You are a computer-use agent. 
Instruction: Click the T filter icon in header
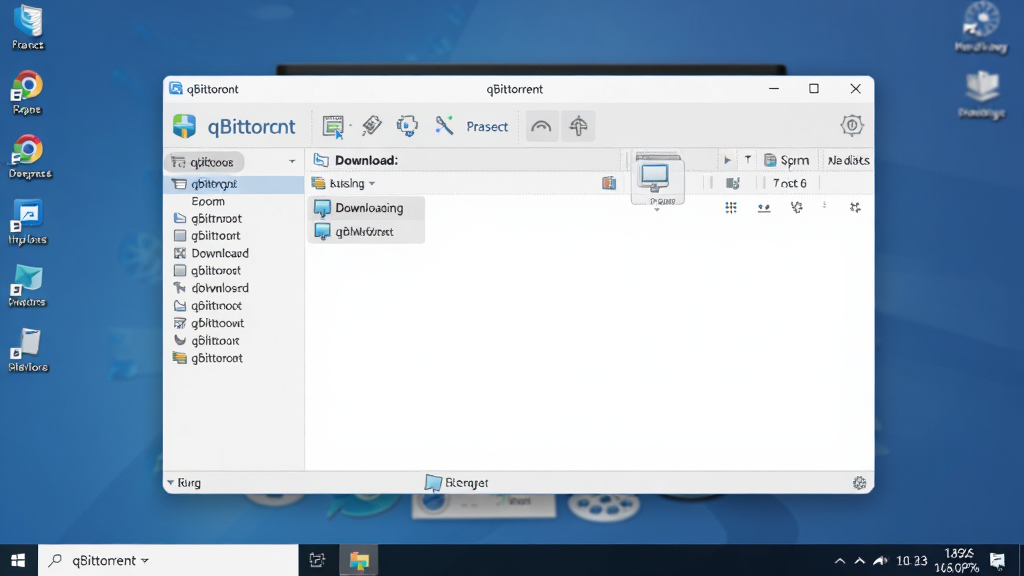coord(748,160)
